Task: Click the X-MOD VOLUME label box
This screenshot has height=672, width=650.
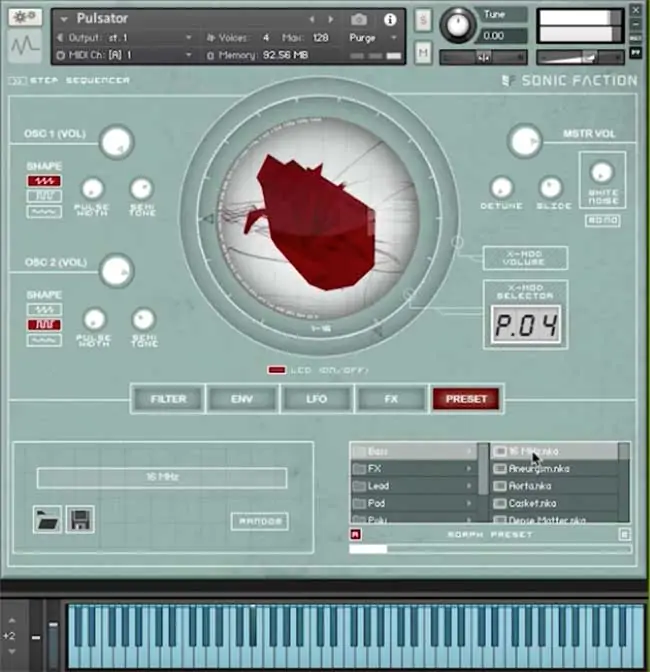Action: pos(525,258)
